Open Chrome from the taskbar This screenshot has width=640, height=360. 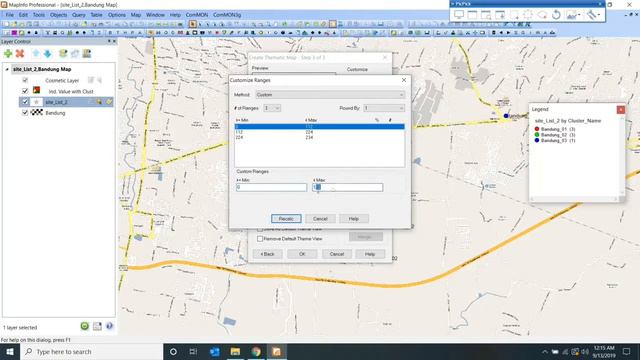click(x=256, y=351)
